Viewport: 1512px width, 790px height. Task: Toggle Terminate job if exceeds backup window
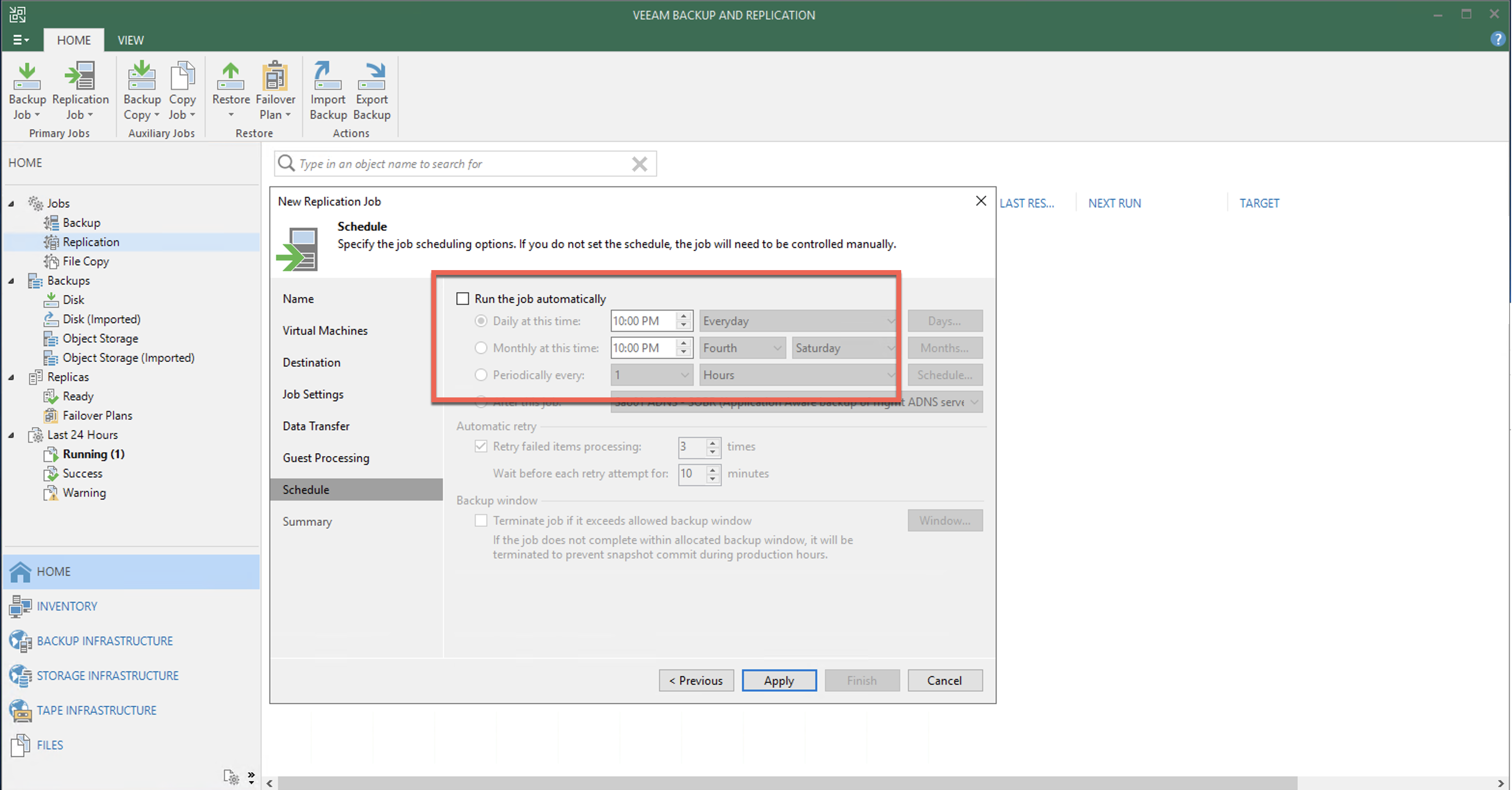[481, 520]
